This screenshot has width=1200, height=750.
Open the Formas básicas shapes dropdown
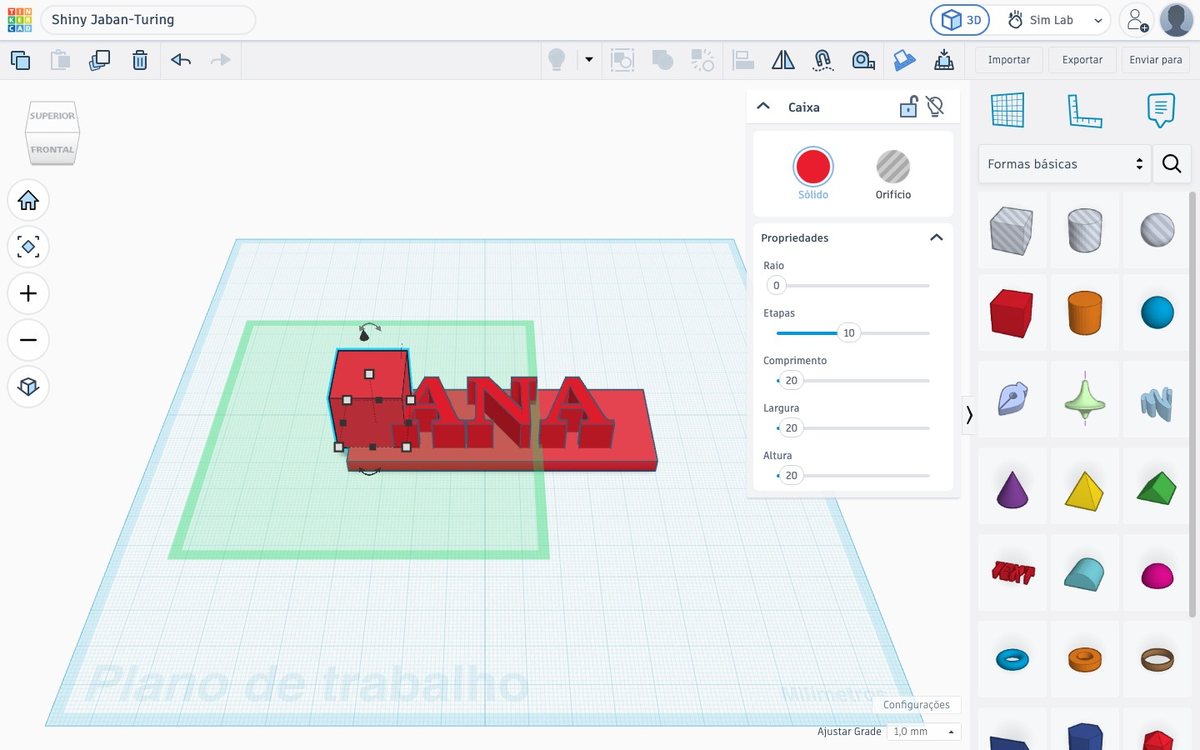1065,164
